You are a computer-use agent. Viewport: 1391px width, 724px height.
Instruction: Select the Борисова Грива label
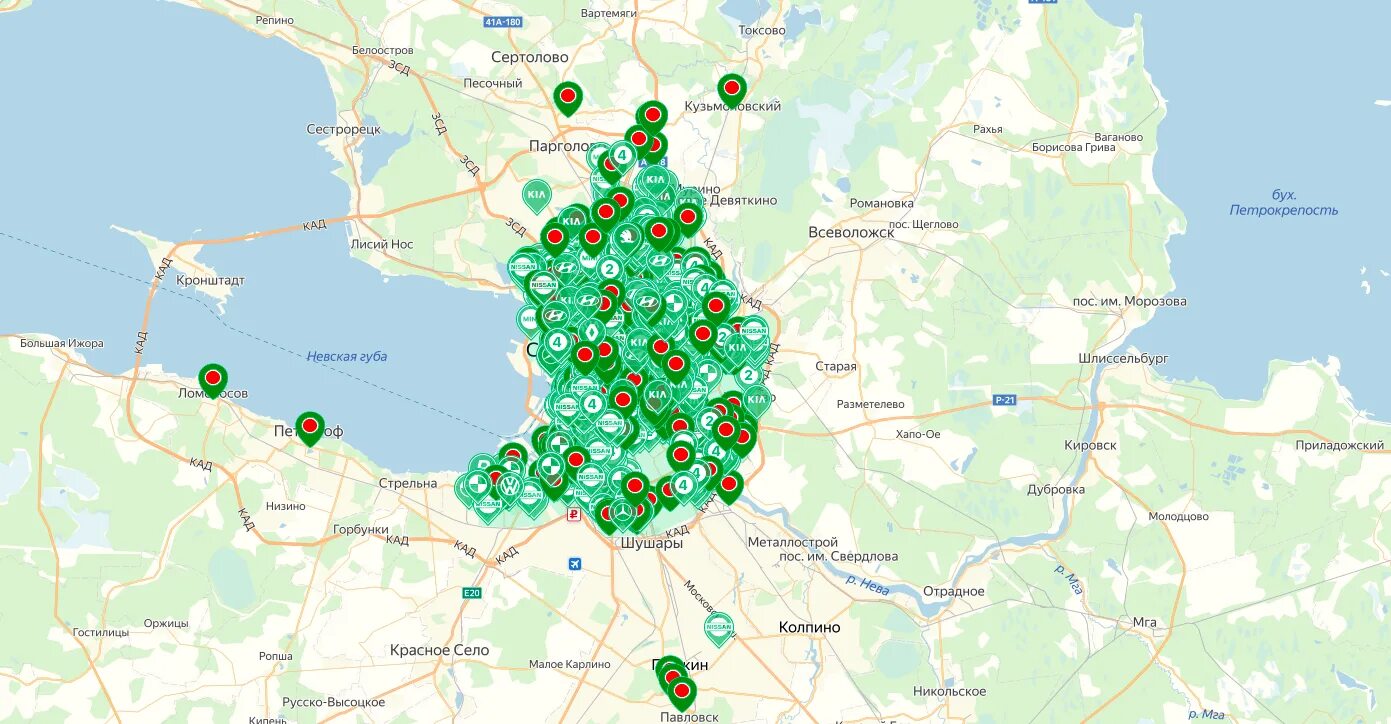click(x=1073, y=147)
